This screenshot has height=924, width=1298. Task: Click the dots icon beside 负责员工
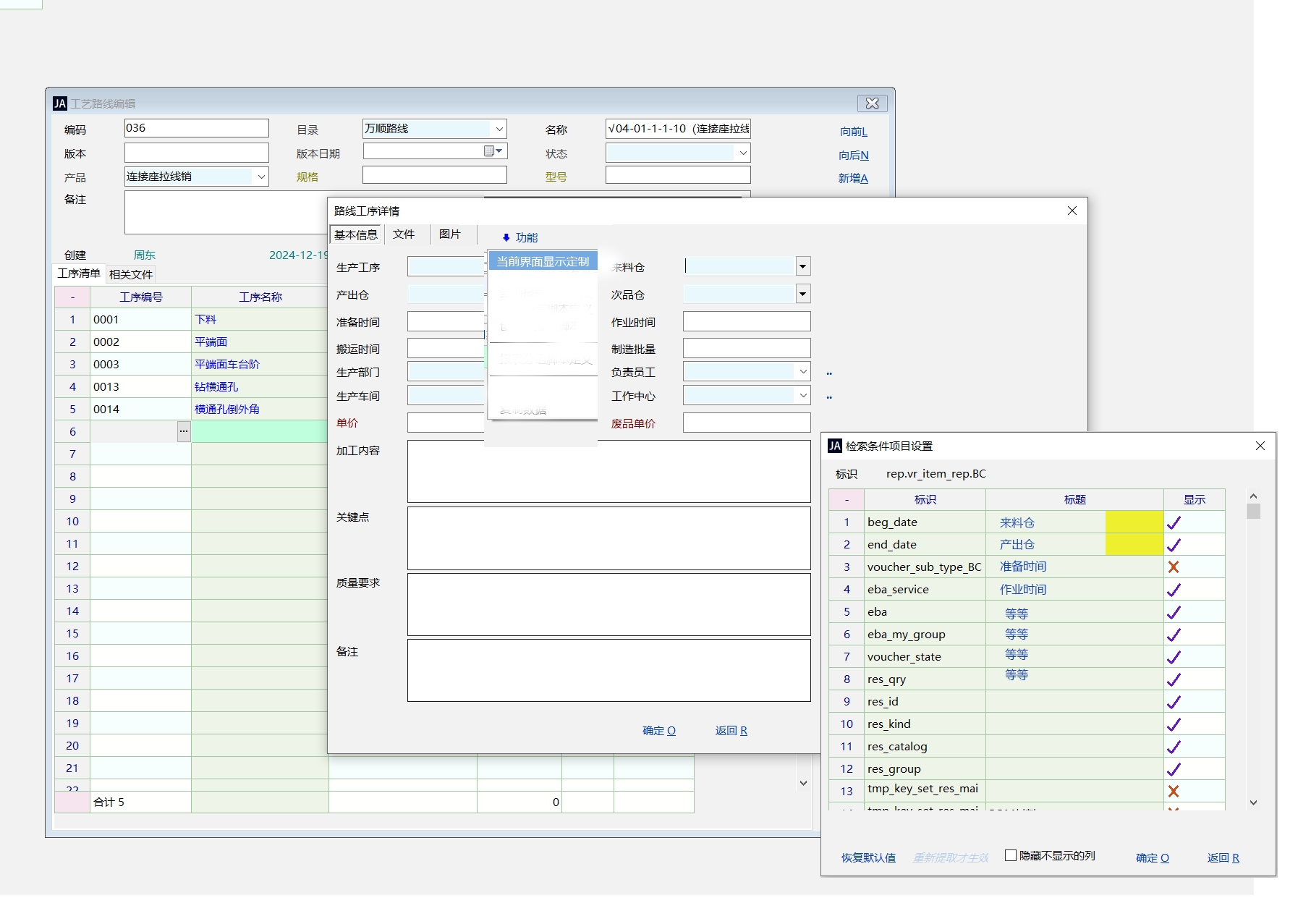(829, 374)
